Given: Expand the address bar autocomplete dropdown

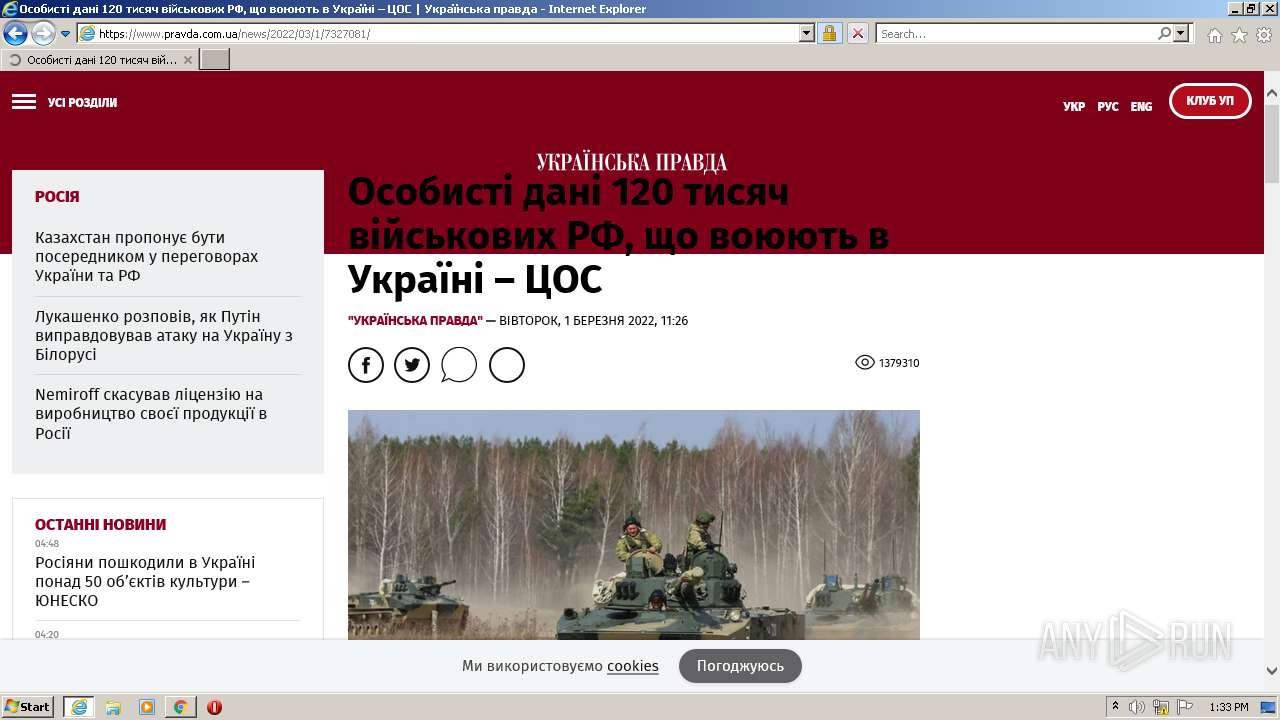Looking at the screenshot, I should pyautogui.click(x=807, y=33).
